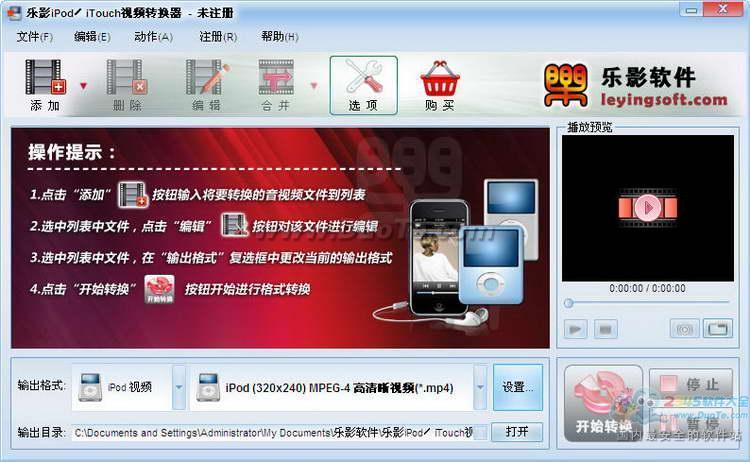Open the 文件(F) menu
Image resolution: width=750 pixels, height=462 pixels.
pyautogui.click(x=34, y=36)
